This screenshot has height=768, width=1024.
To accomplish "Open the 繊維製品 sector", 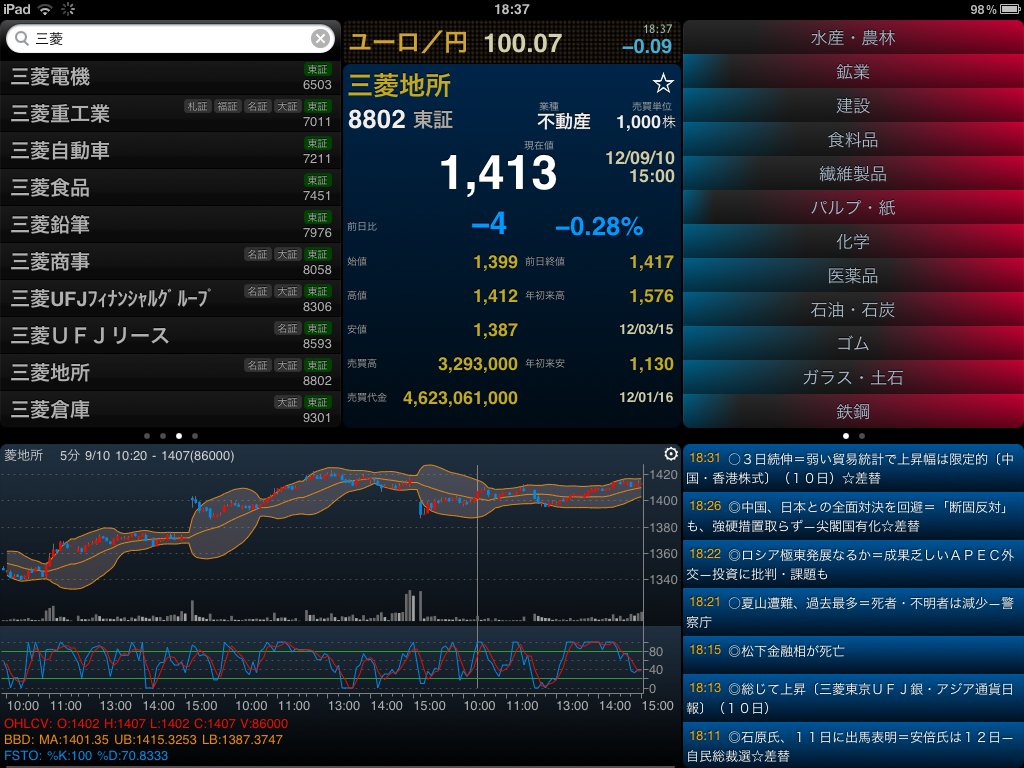I will pos(853,174).
